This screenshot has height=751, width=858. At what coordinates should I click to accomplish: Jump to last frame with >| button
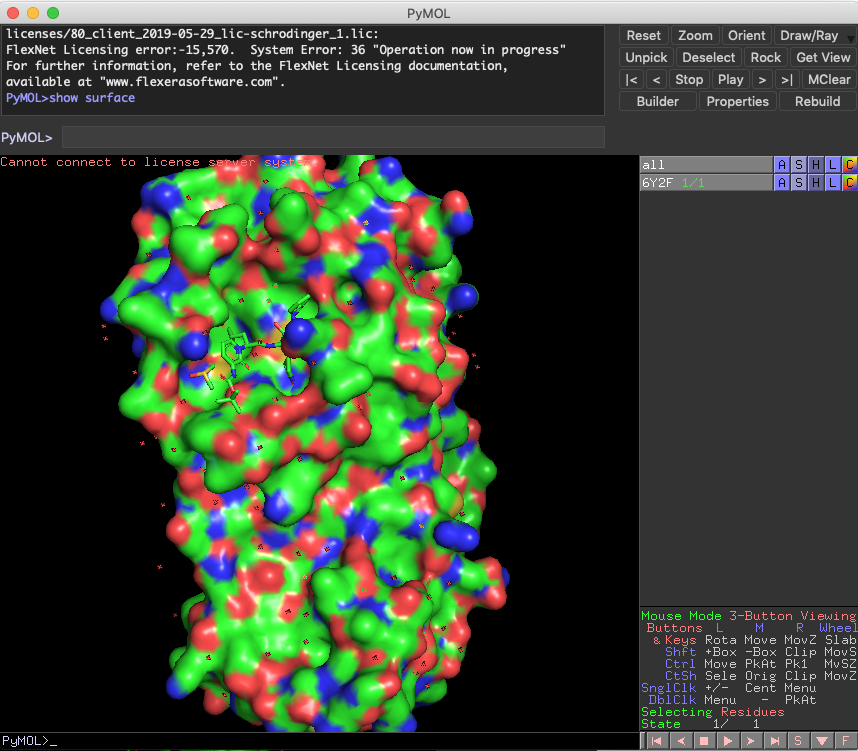787,79
